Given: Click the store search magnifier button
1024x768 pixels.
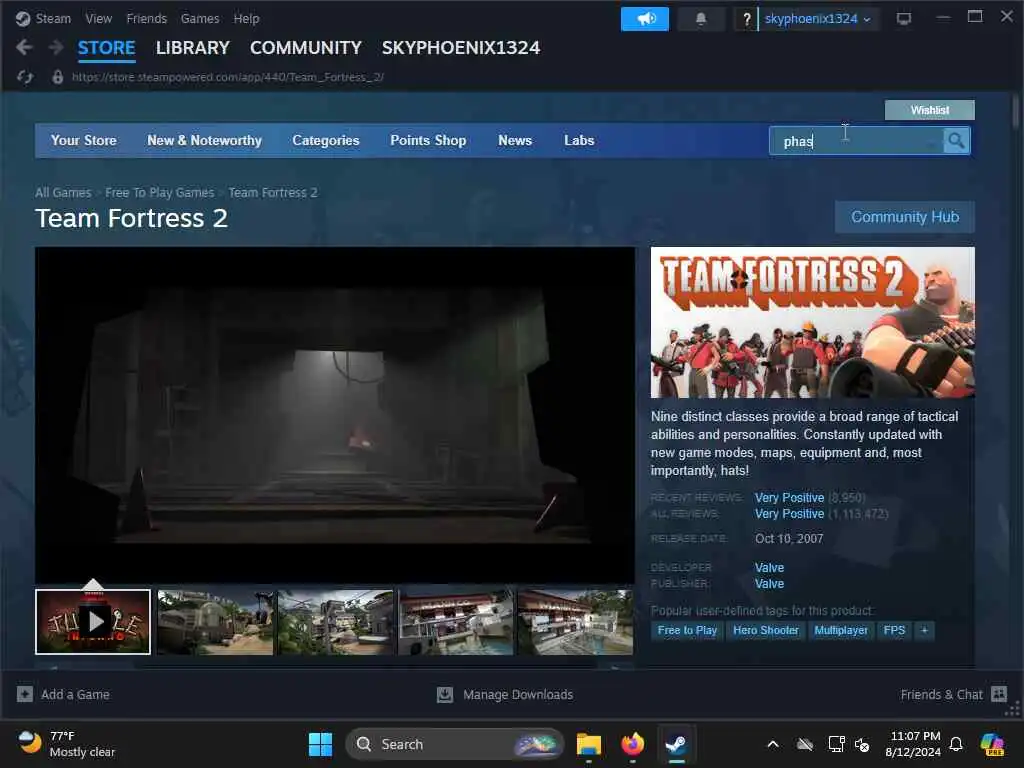Looking at the screenshot, I should [x=956, y=140].
